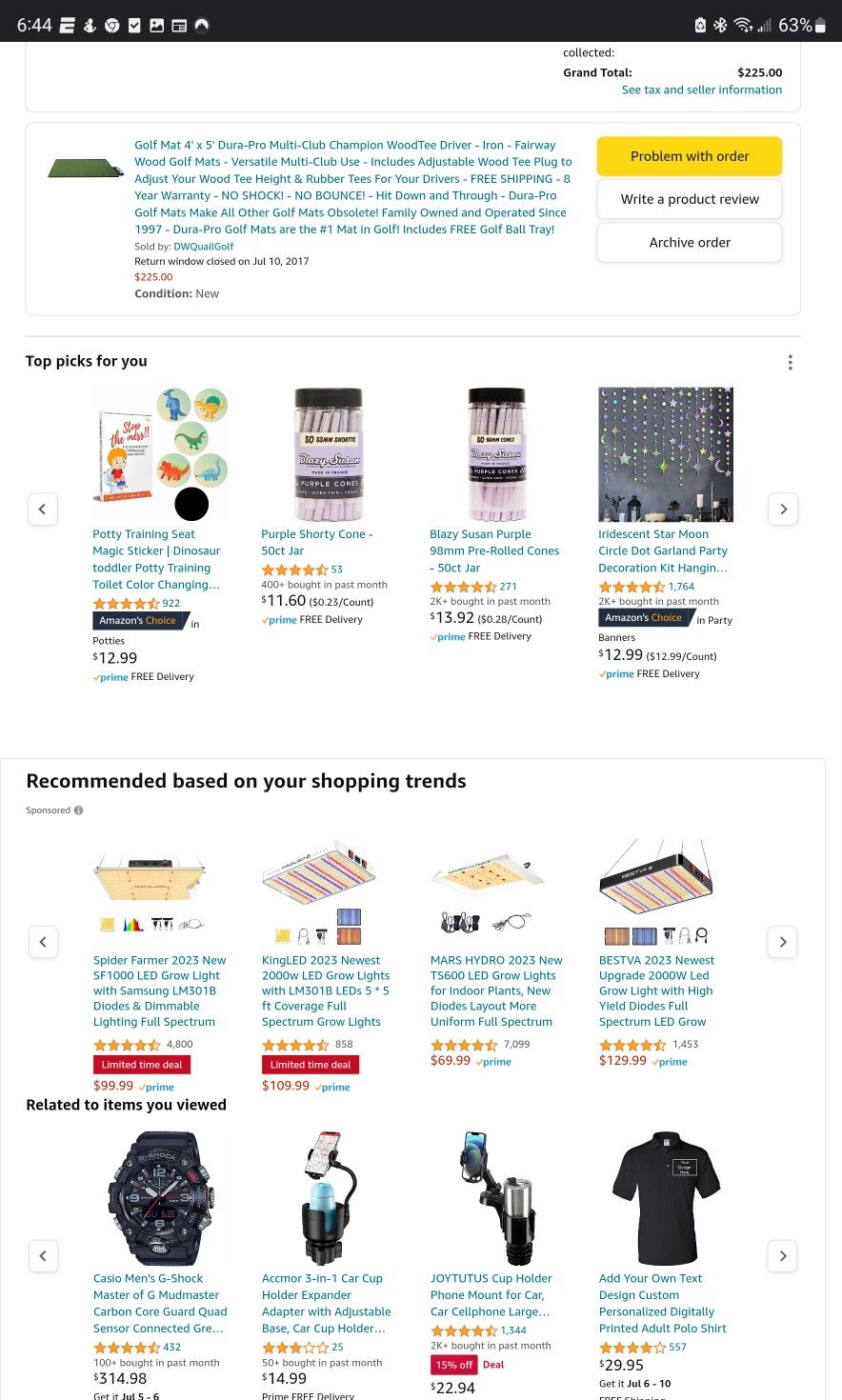Screen dimensions: 842x1400
Task: Select Archive order button
Action: click(x=690, y=243)
